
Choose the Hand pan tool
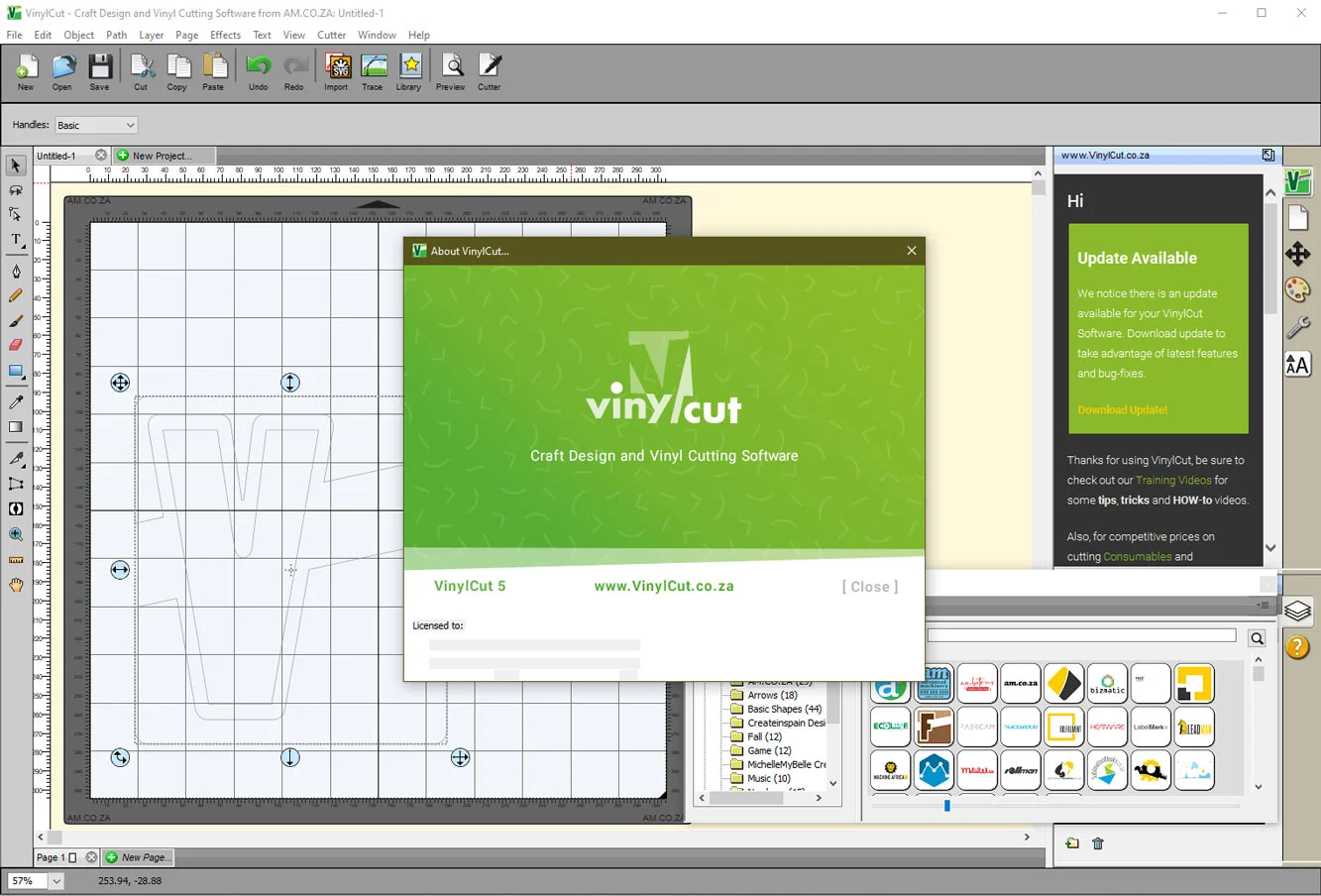pos(16,585)
